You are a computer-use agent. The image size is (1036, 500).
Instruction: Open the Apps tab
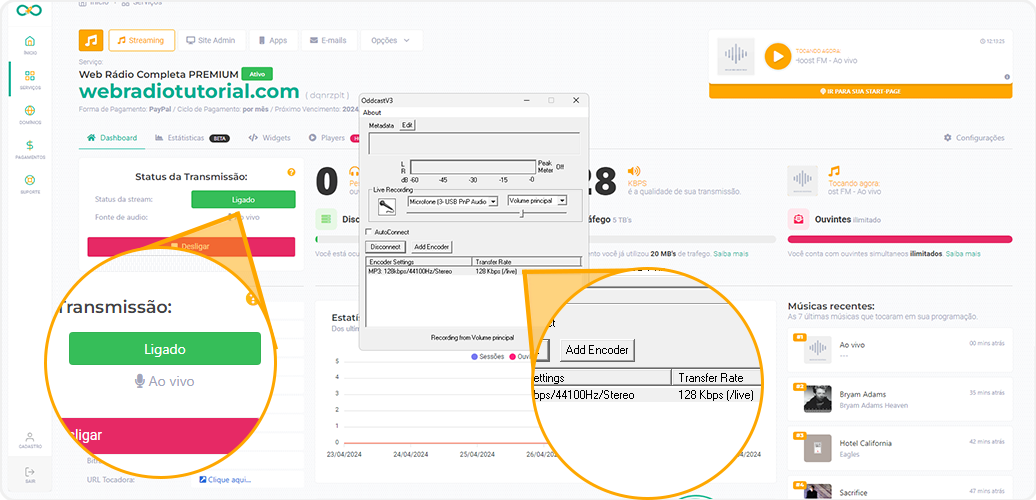[x=273, y=40]
